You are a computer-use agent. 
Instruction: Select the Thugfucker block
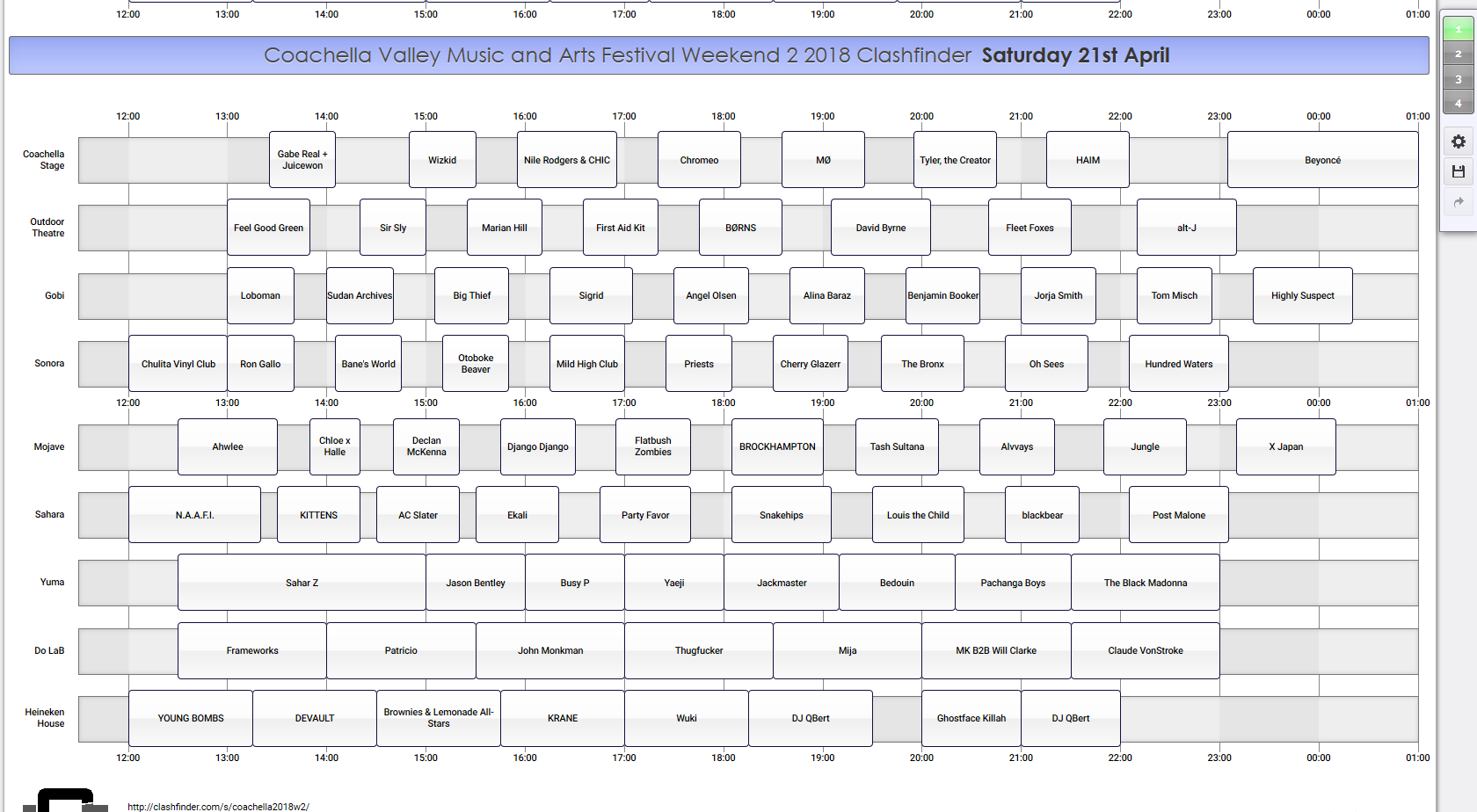click(x=699, y=650)
